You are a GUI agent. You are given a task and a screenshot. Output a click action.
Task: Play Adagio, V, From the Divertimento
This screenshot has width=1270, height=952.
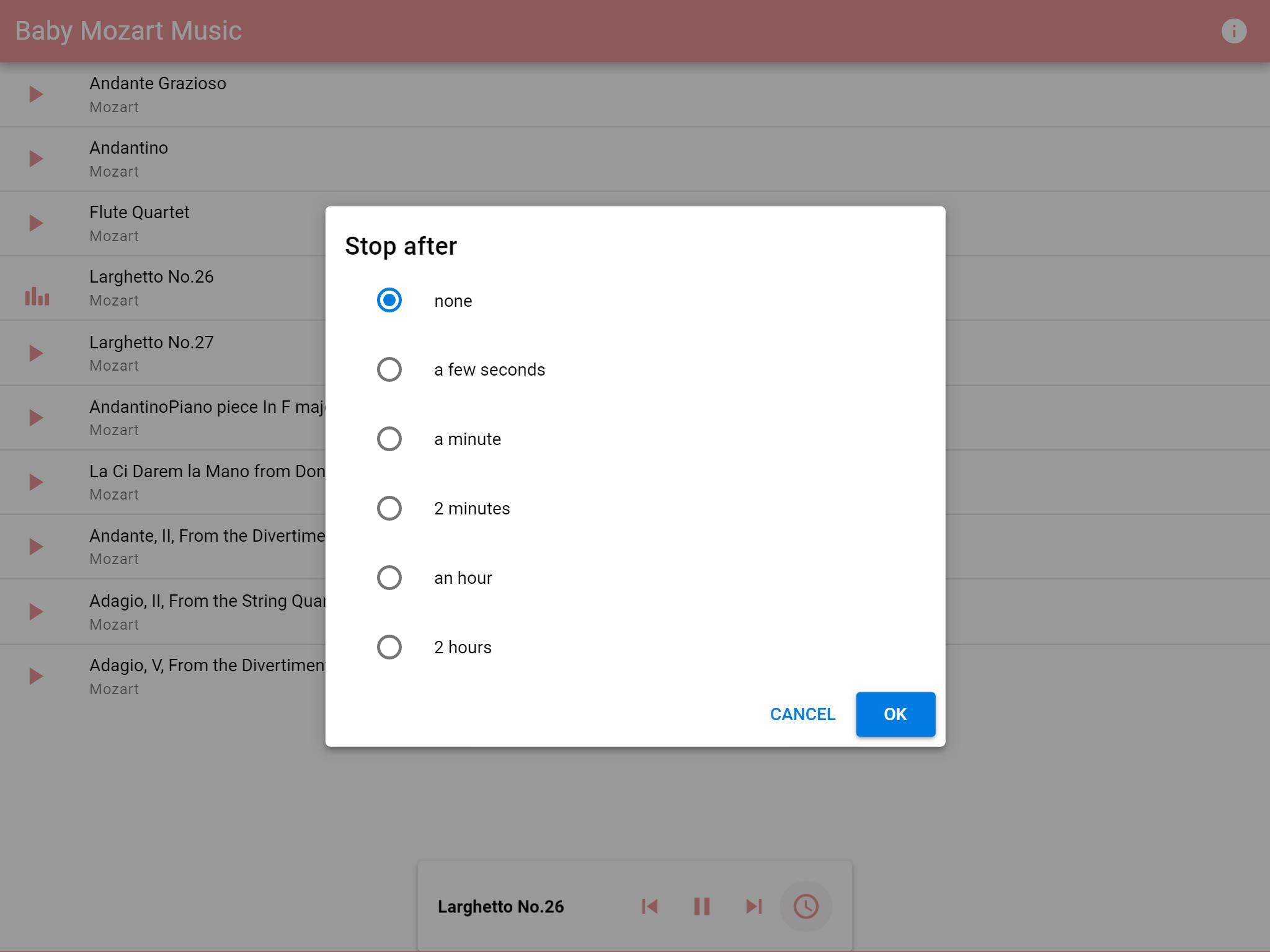click(36, 676)
